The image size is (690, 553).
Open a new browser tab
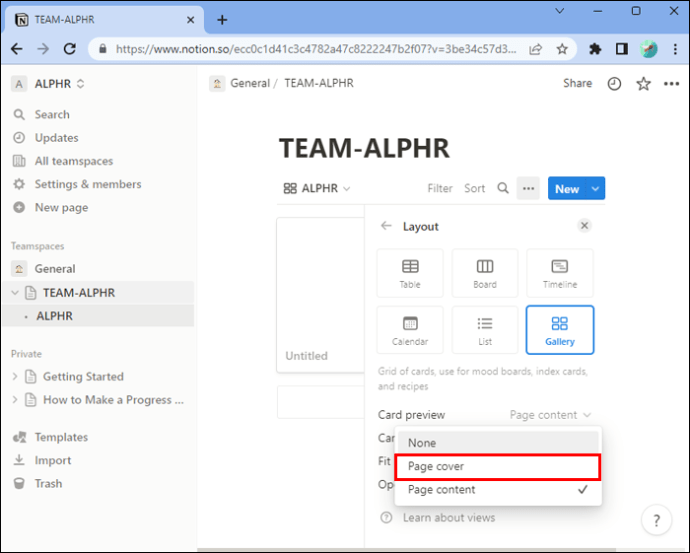click(222, 20)
